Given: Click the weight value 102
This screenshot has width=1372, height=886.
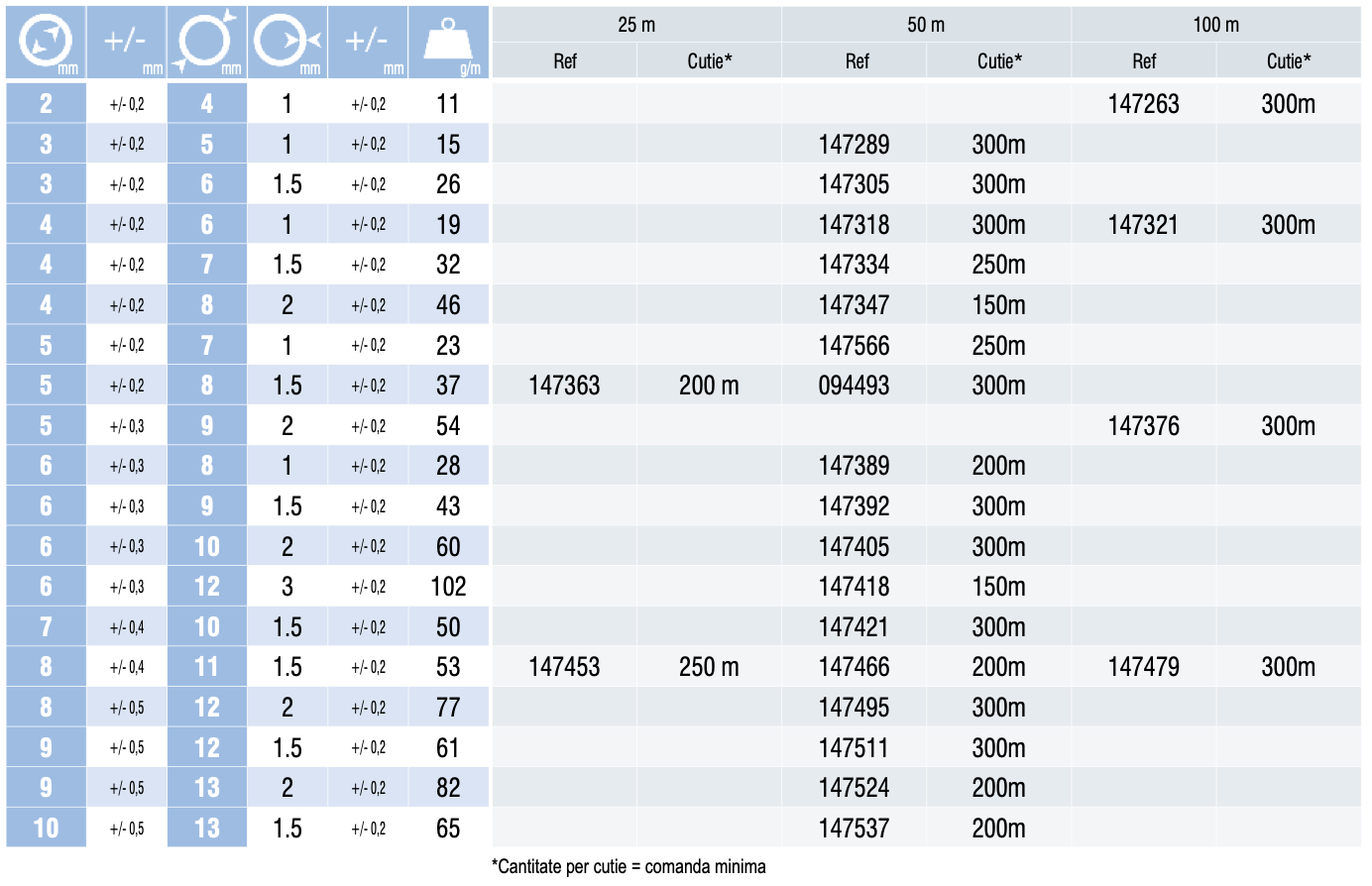Looking at the screenshot, I should point(448,587).
